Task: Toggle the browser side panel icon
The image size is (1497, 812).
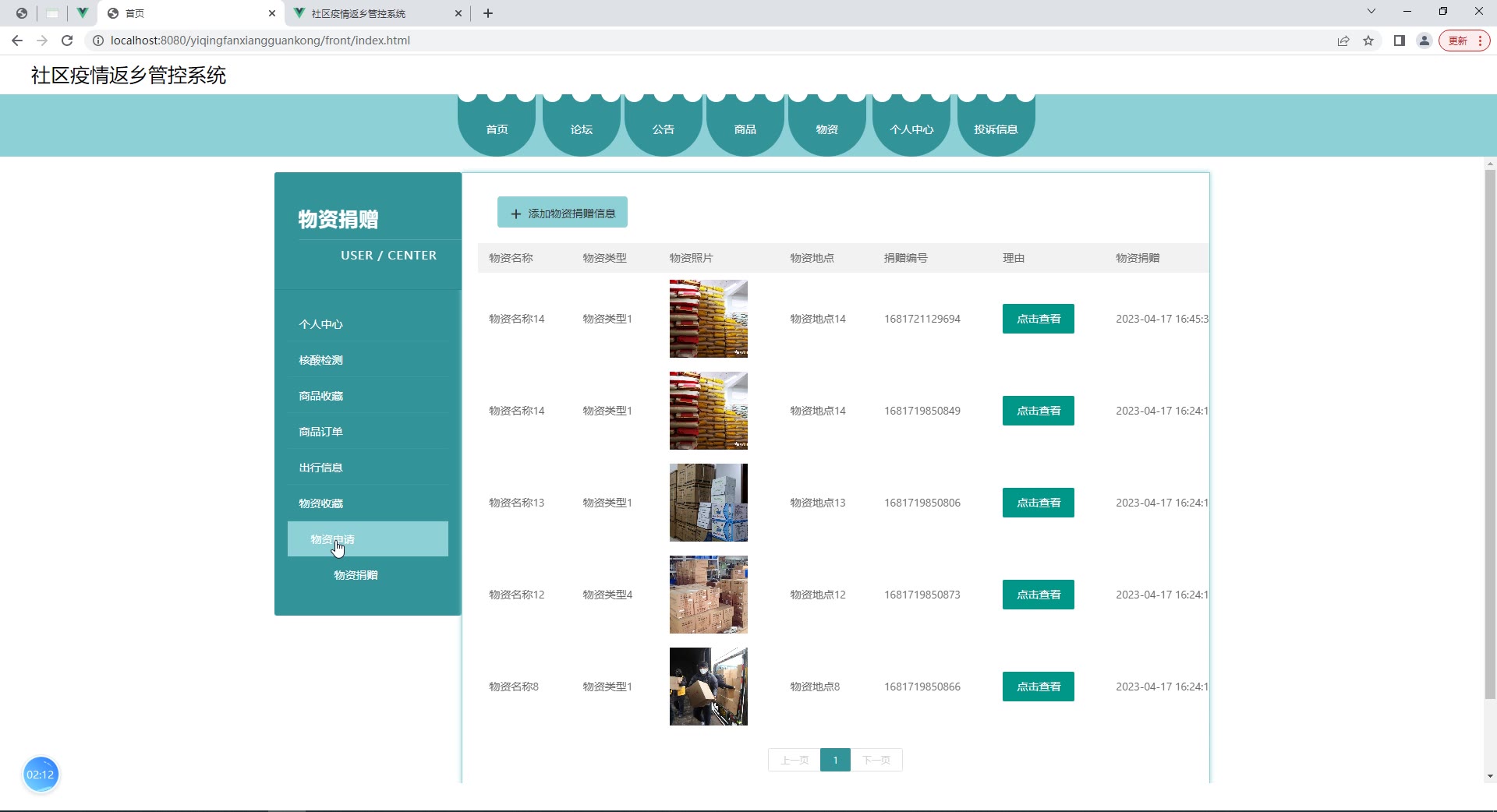Action: (x=1400, y=41)
